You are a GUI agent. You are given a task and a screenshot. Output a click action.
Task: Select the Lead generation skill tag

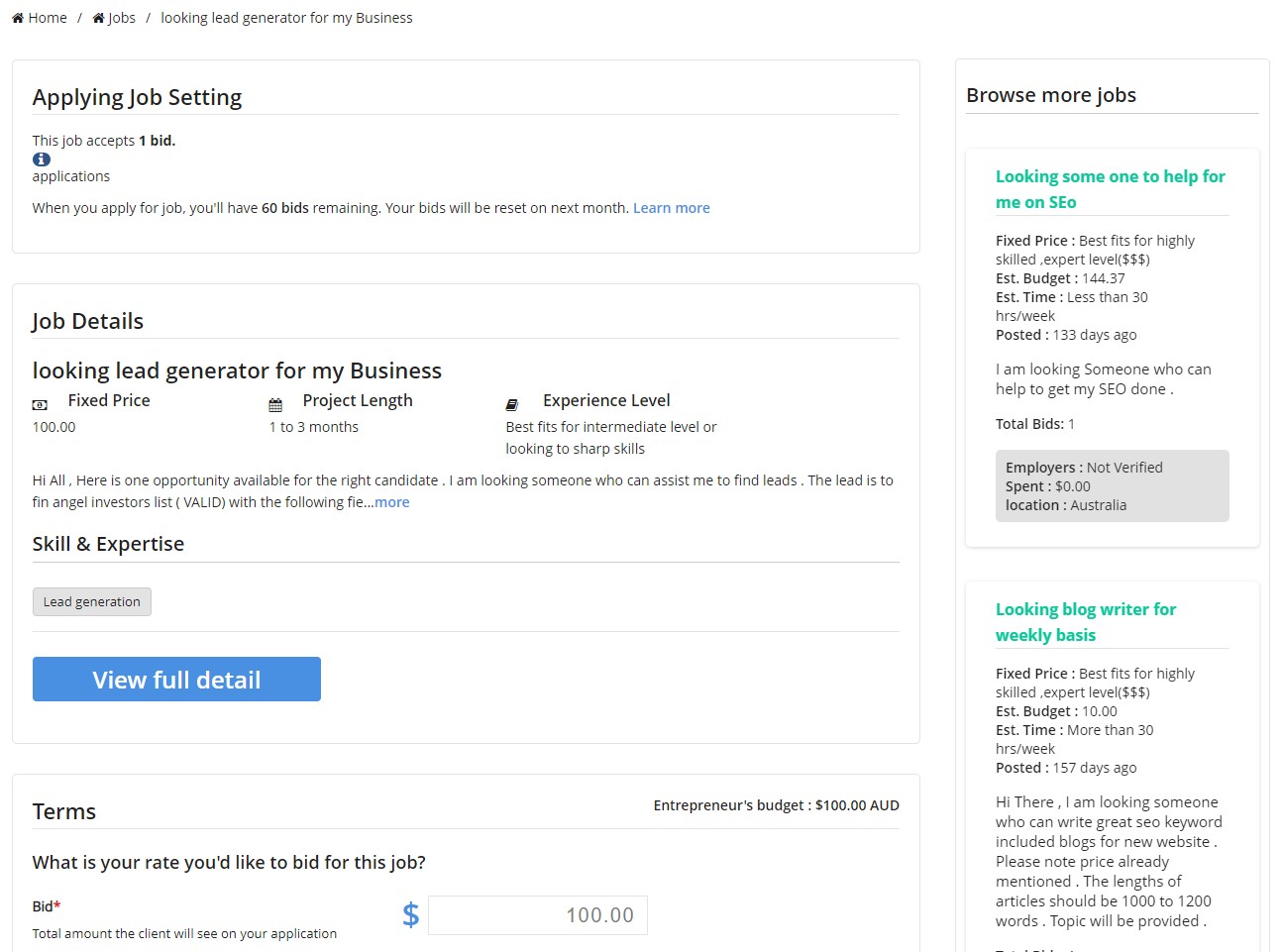92,602
